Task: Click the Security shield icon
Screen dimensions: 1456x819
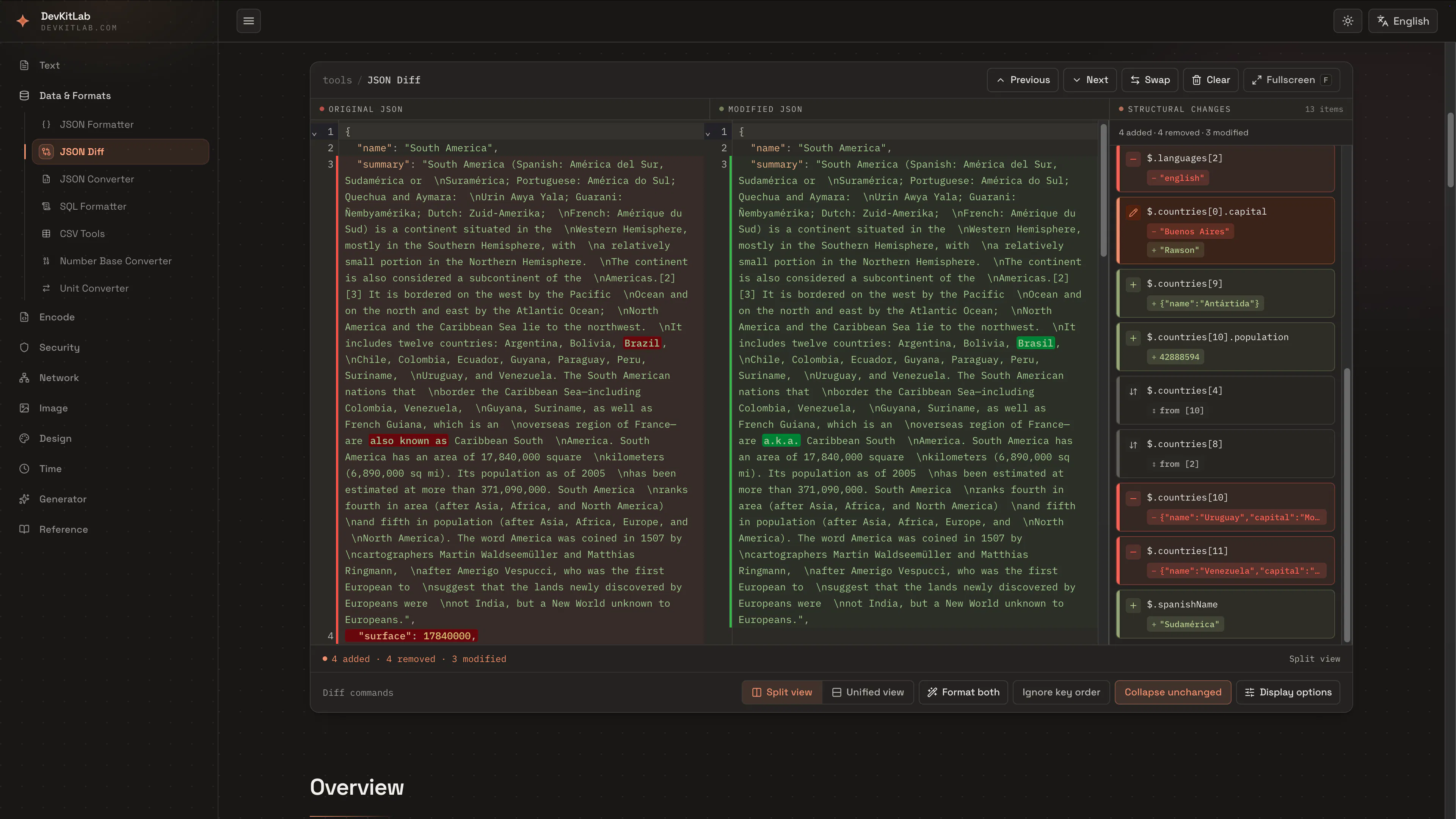Action: (24, 348)
